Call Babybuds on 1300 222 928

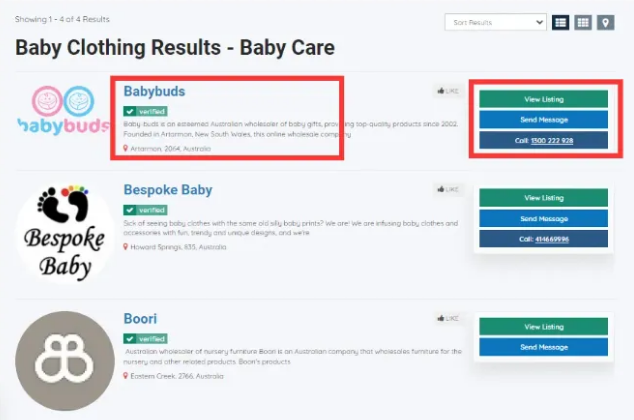543,141
